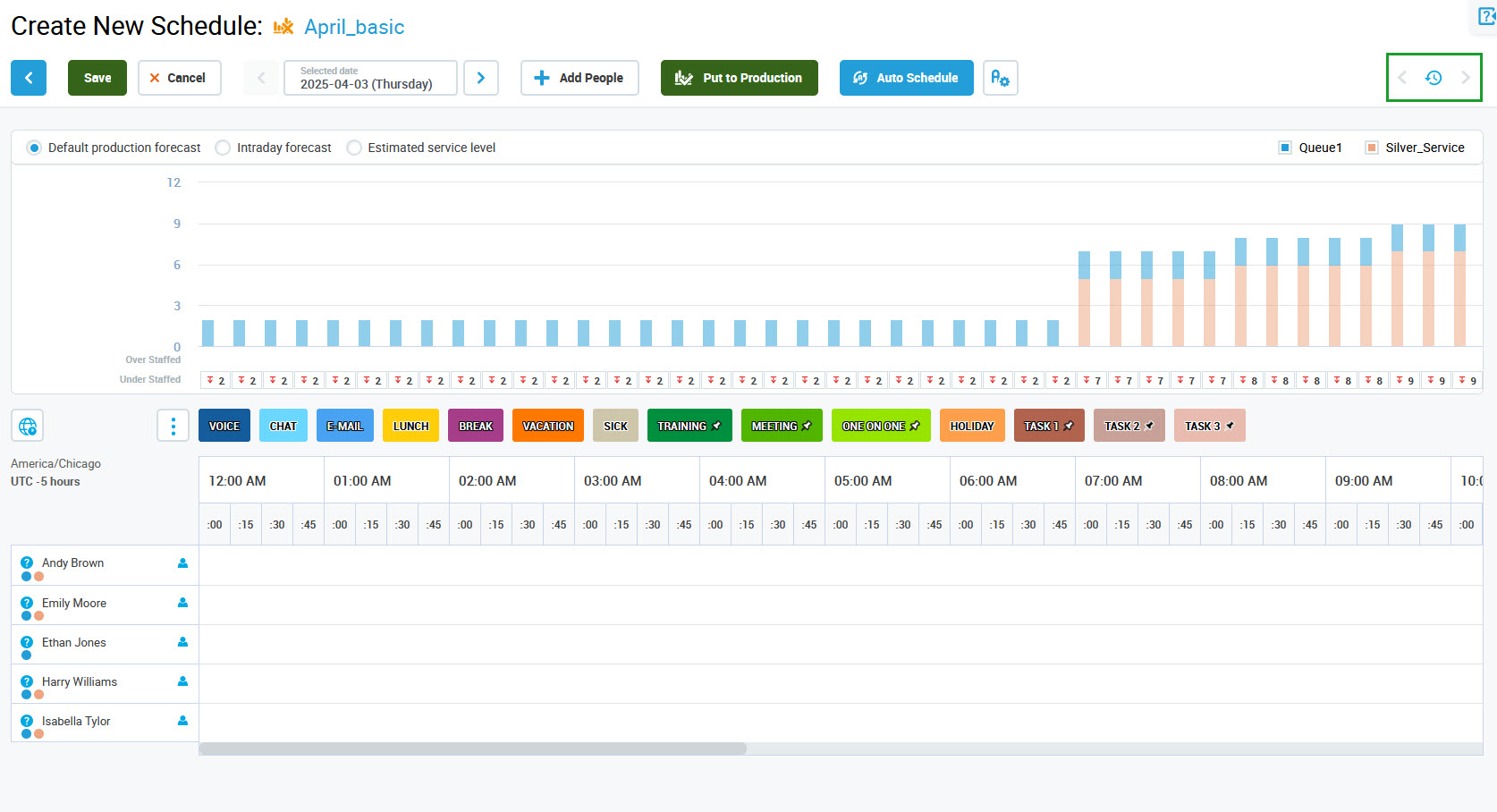The height and width of the screenshot is (812, 1497).
Task: Click the help icon beside Emily Moore
Action: coord(27,603)
